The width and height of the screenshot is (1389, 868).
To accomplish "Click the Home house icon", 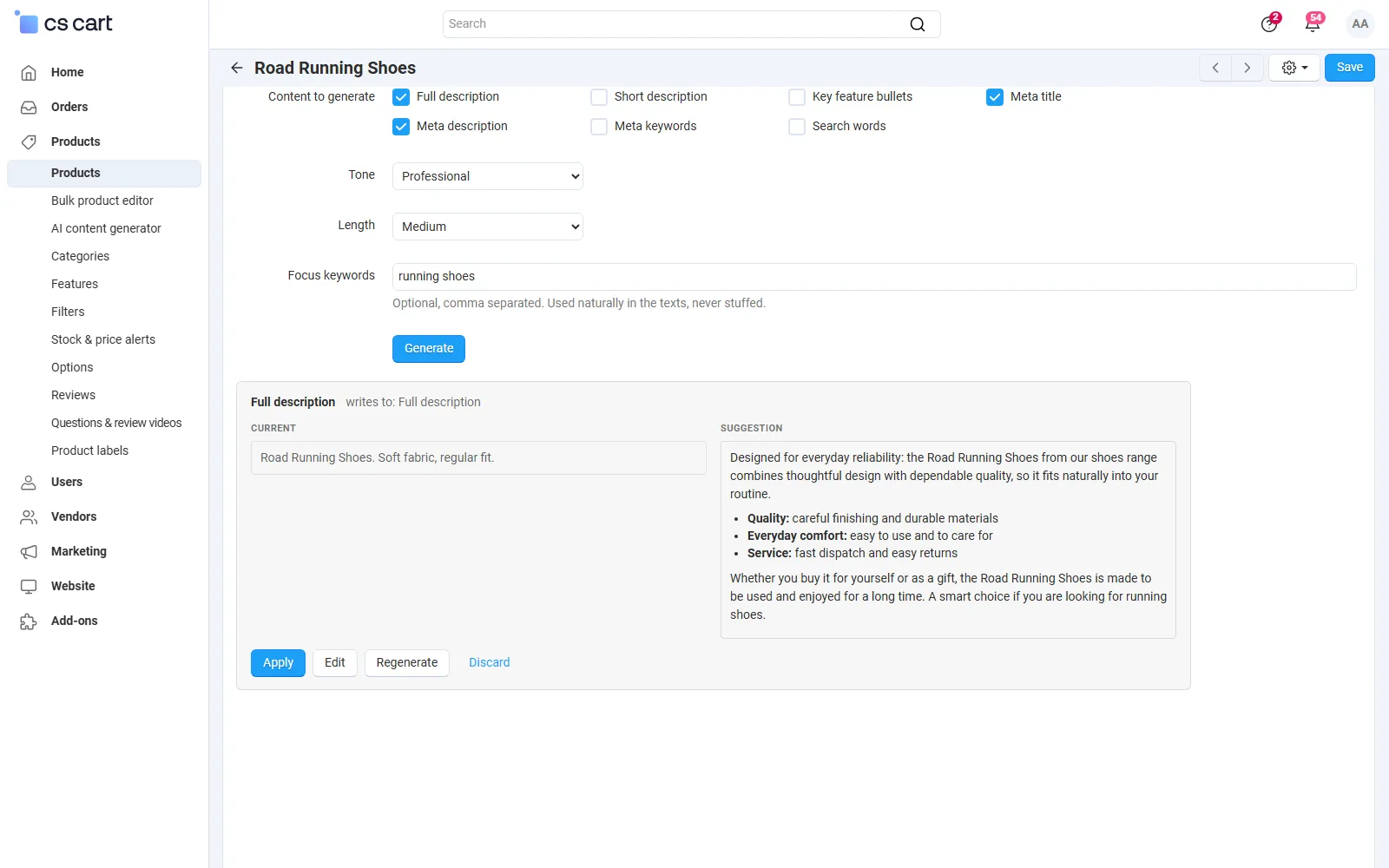I will (x=29, y=72).
